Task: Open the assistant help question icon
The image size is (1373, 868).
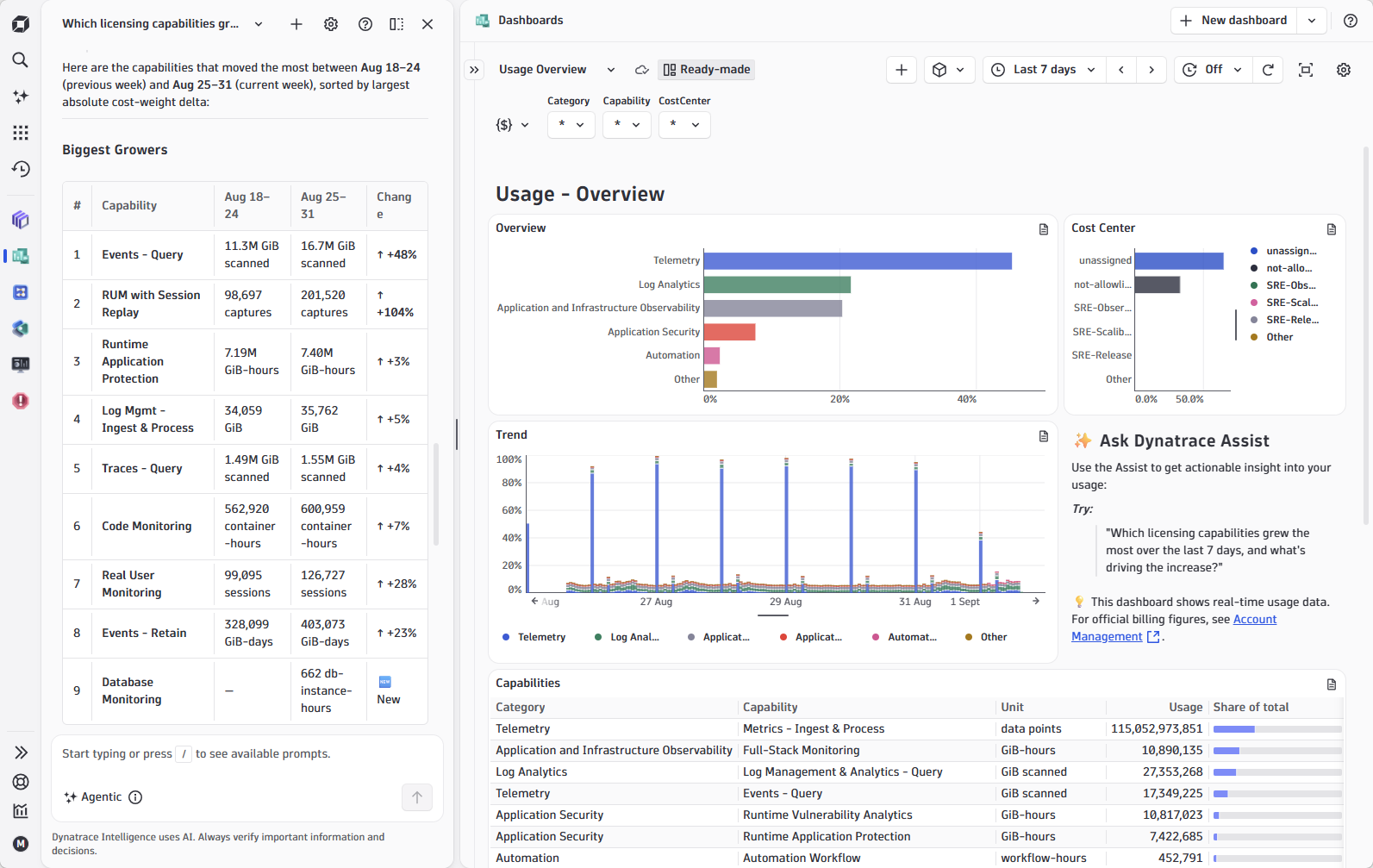Action: (365, 24)
